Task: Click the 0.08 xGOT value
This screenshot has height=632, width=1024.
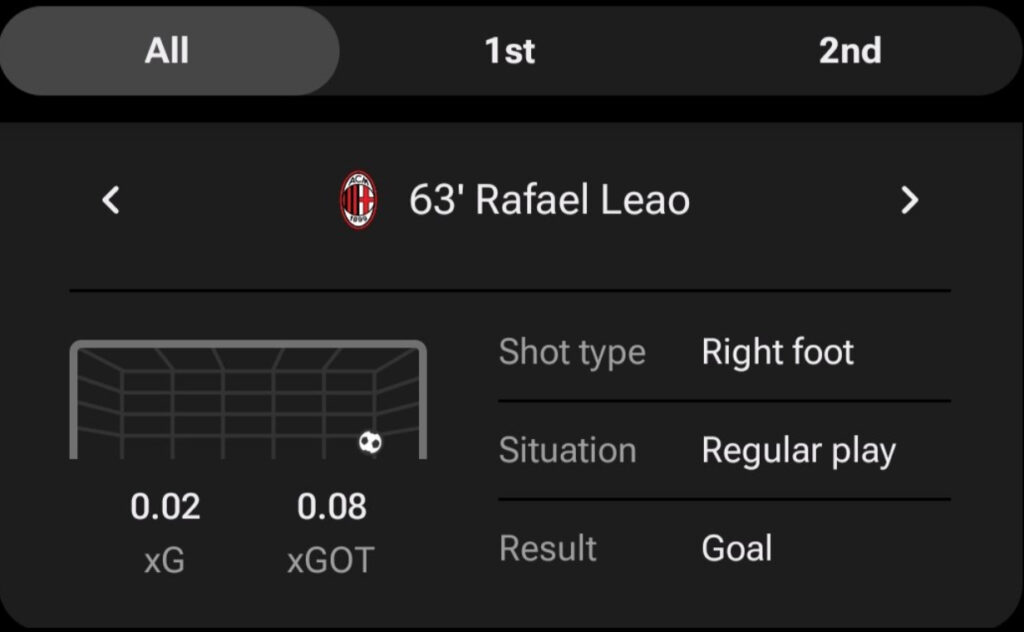Action: point(332,507)
